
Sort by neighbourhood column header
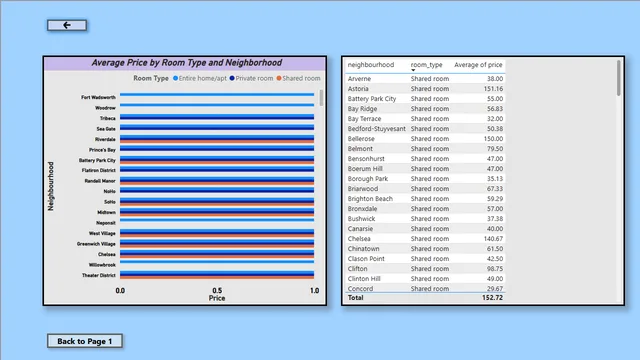pyautogui.click(x=371, y=65)
